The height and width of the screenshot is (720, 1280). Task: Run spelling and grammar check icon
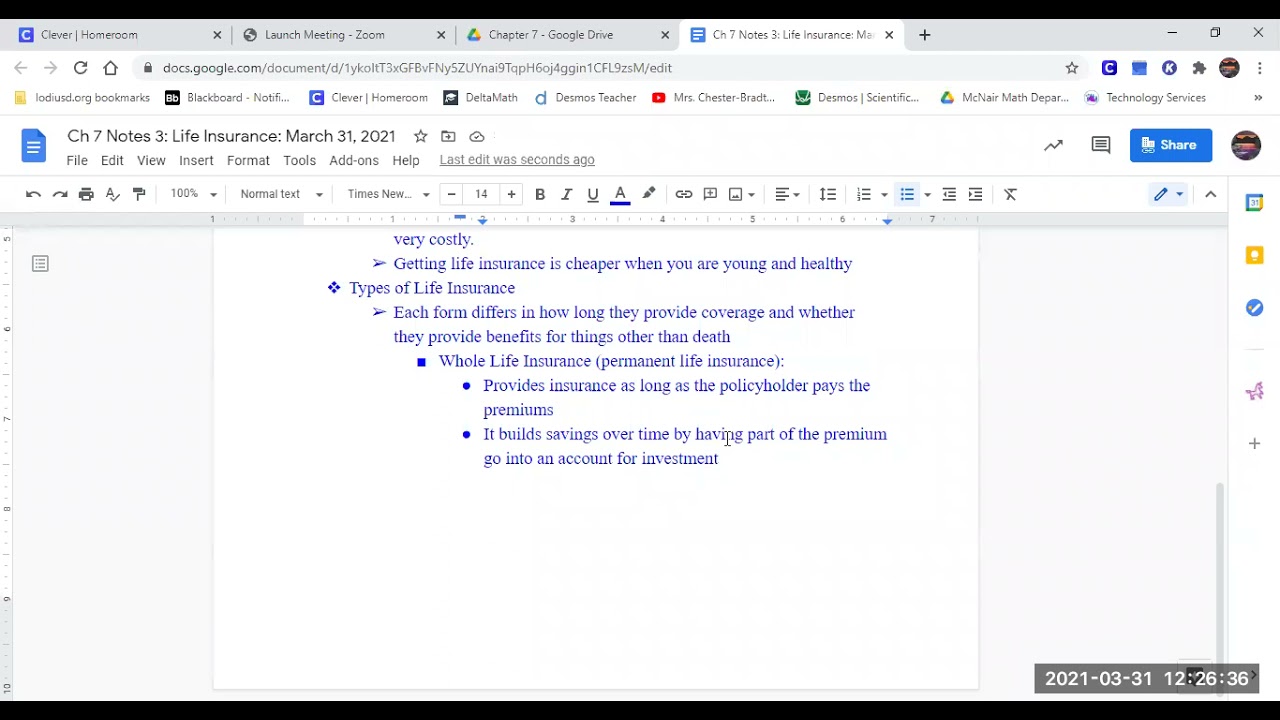(113, 194)
